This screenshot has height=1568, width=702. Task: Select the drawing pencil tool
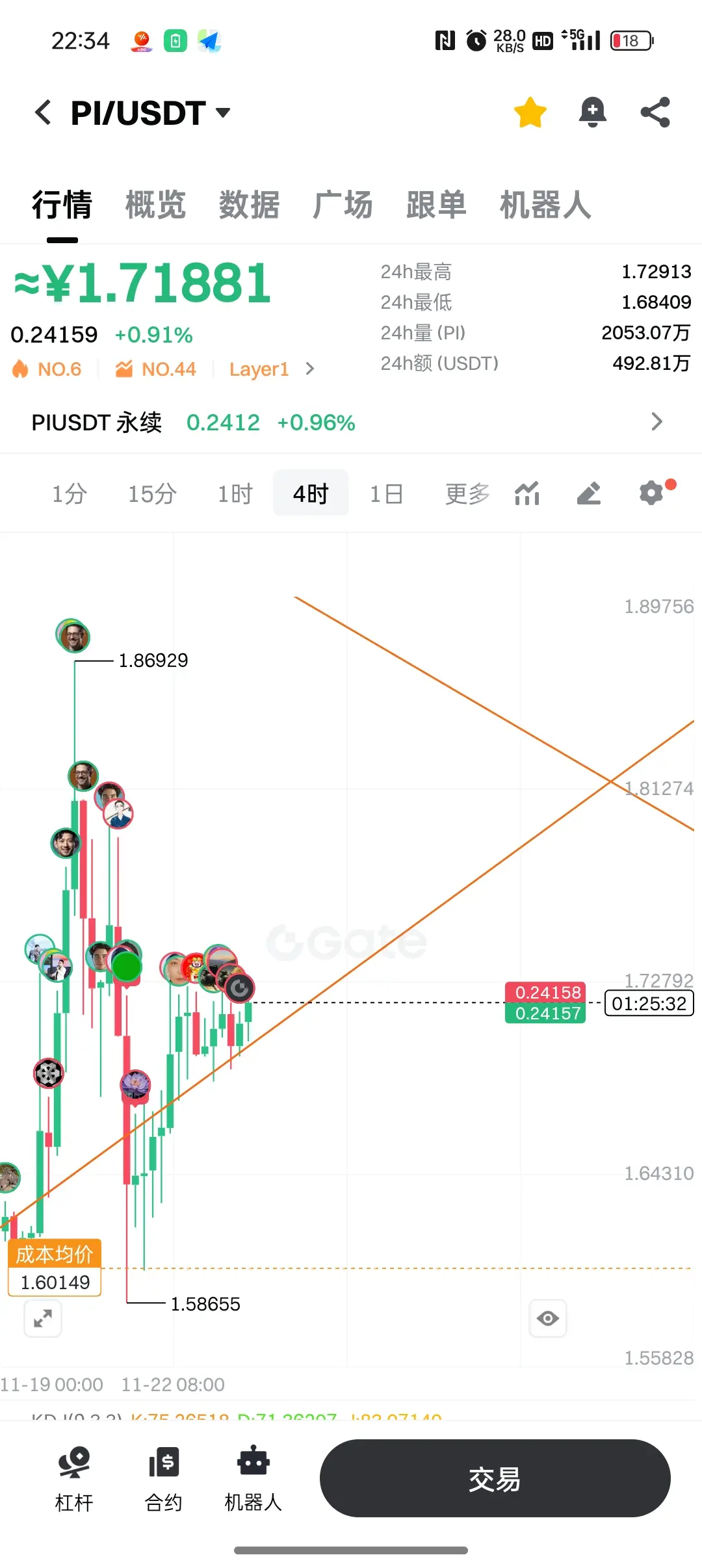point(589,493)
